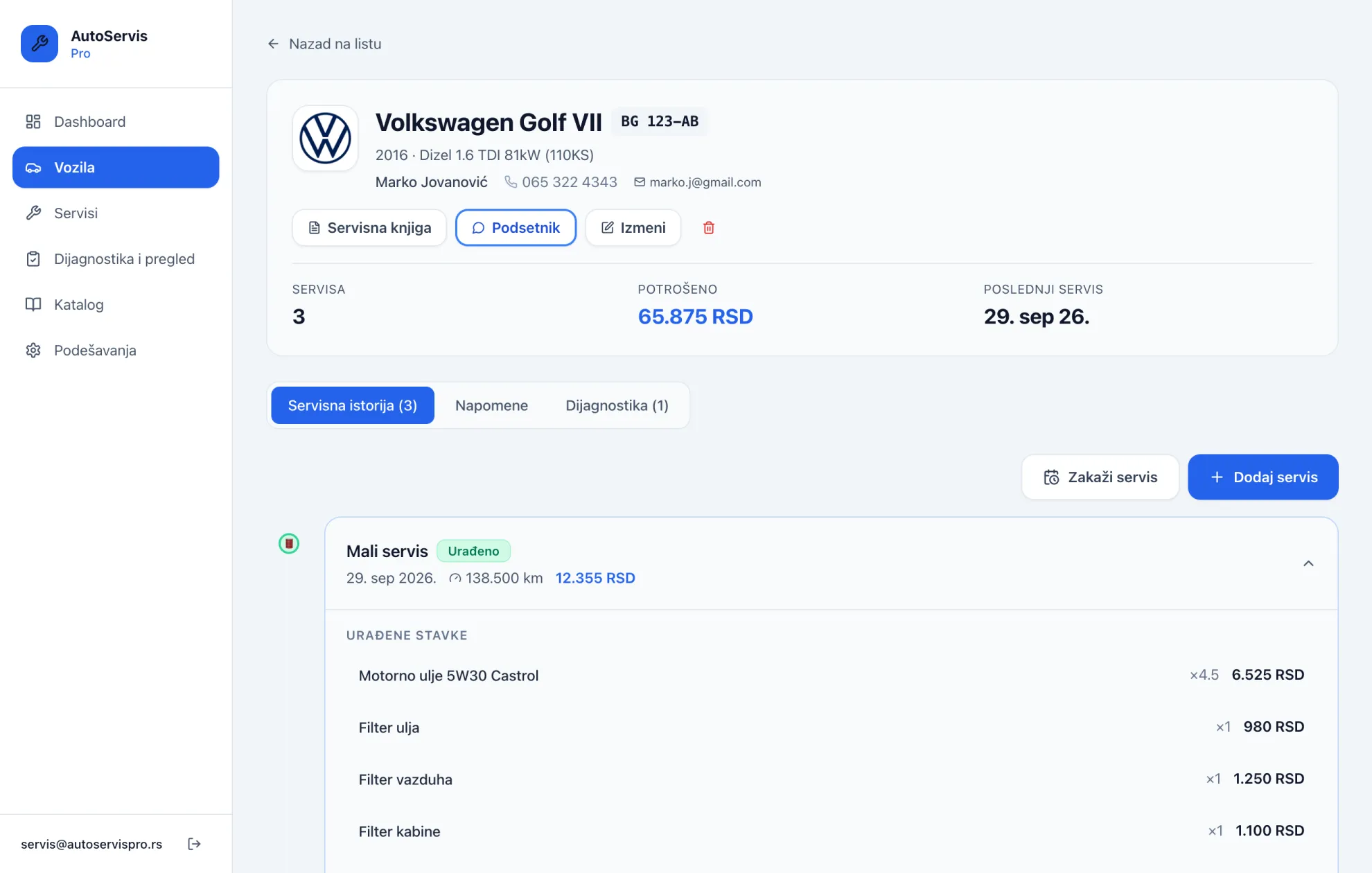Click the Nazad na listu link text
The image size is (1372, 873).
pyautogui.click(x=335, y=44)
